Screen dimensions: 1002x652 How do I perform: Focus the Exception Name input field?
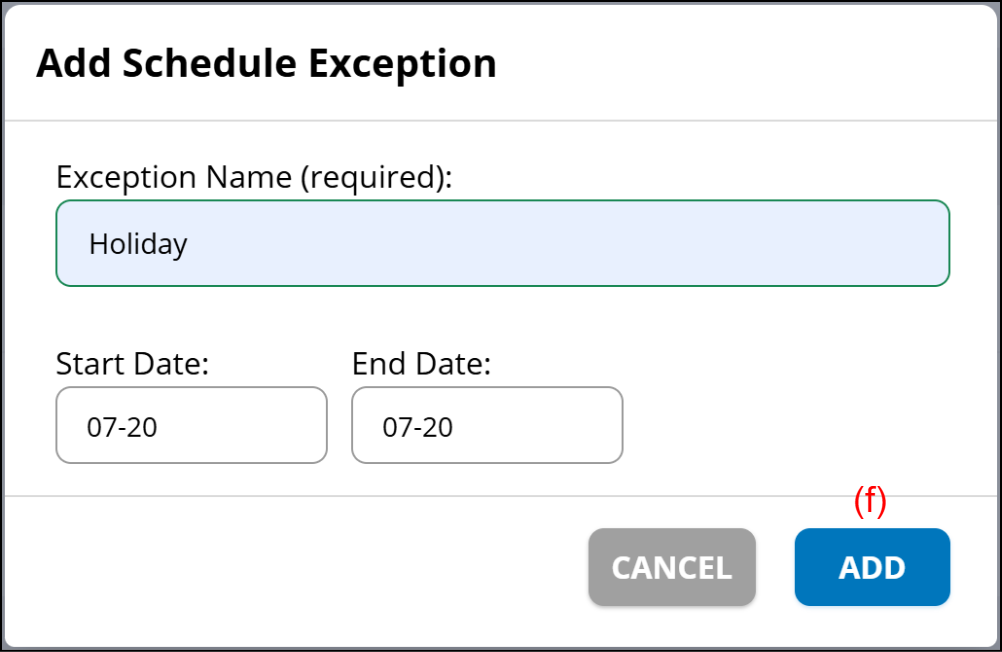click(x=502, y=243)
